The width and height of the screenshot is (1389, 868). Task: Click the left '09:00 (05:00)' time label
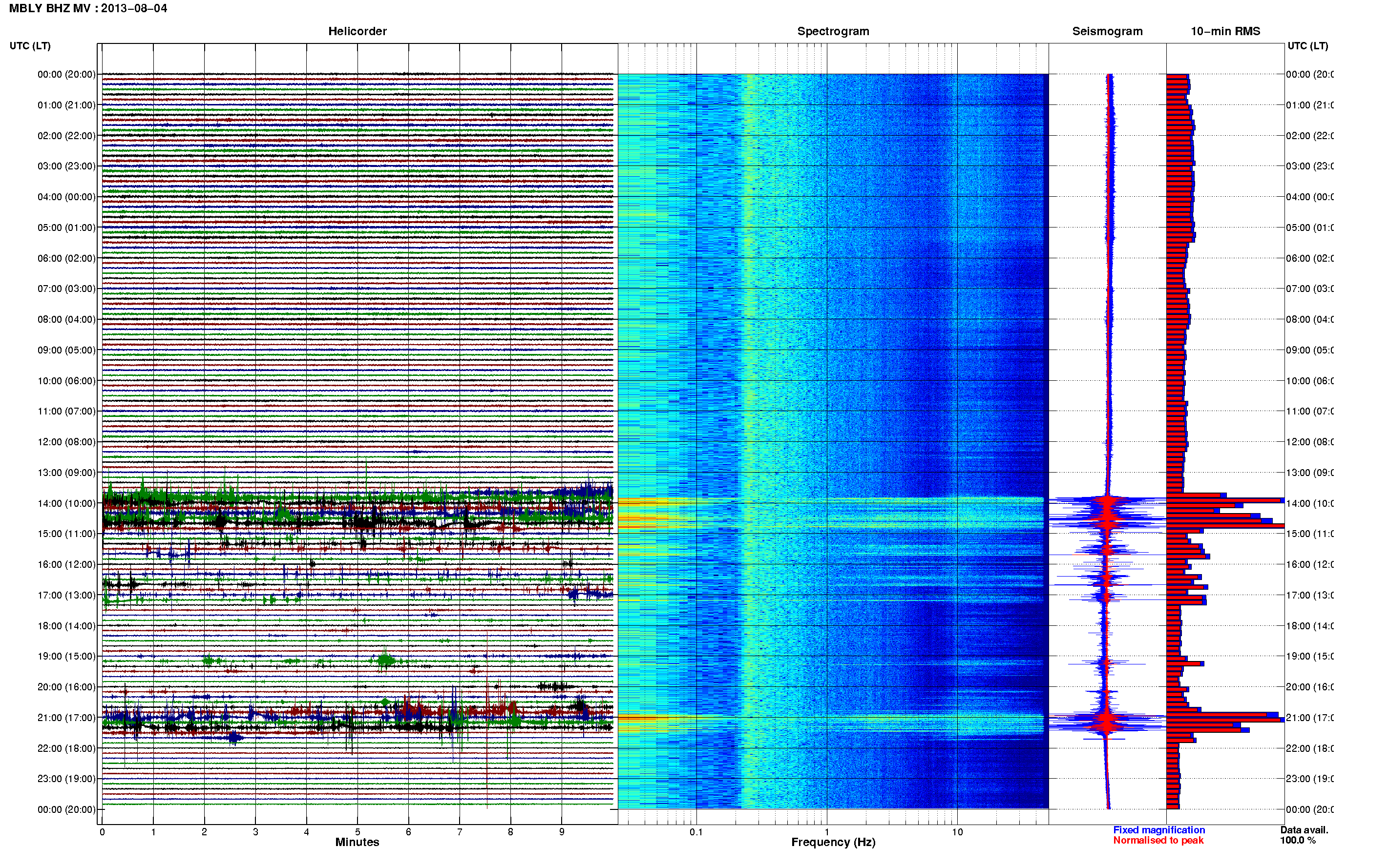[x=66, y=350]
